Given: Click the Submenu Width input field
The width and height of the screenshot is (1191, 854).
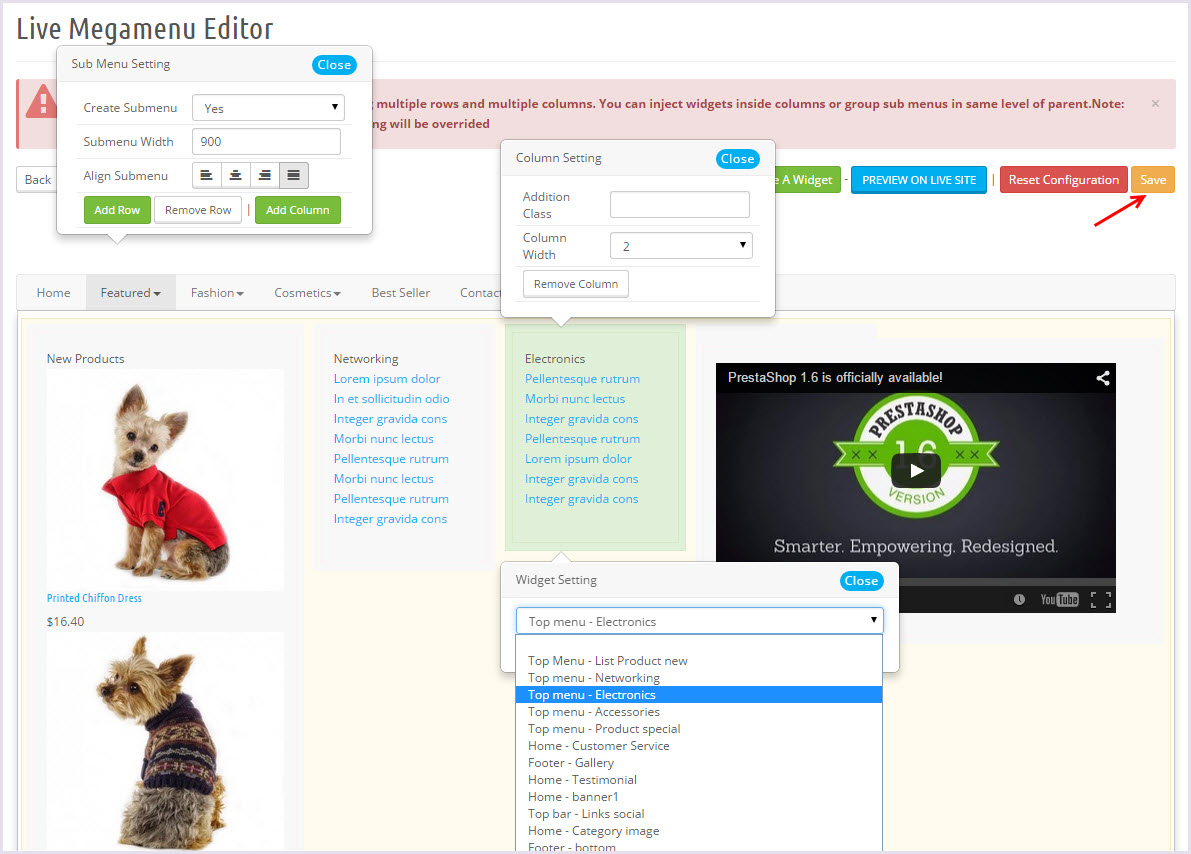Looking at the screenshot, I should coord(266,142).
